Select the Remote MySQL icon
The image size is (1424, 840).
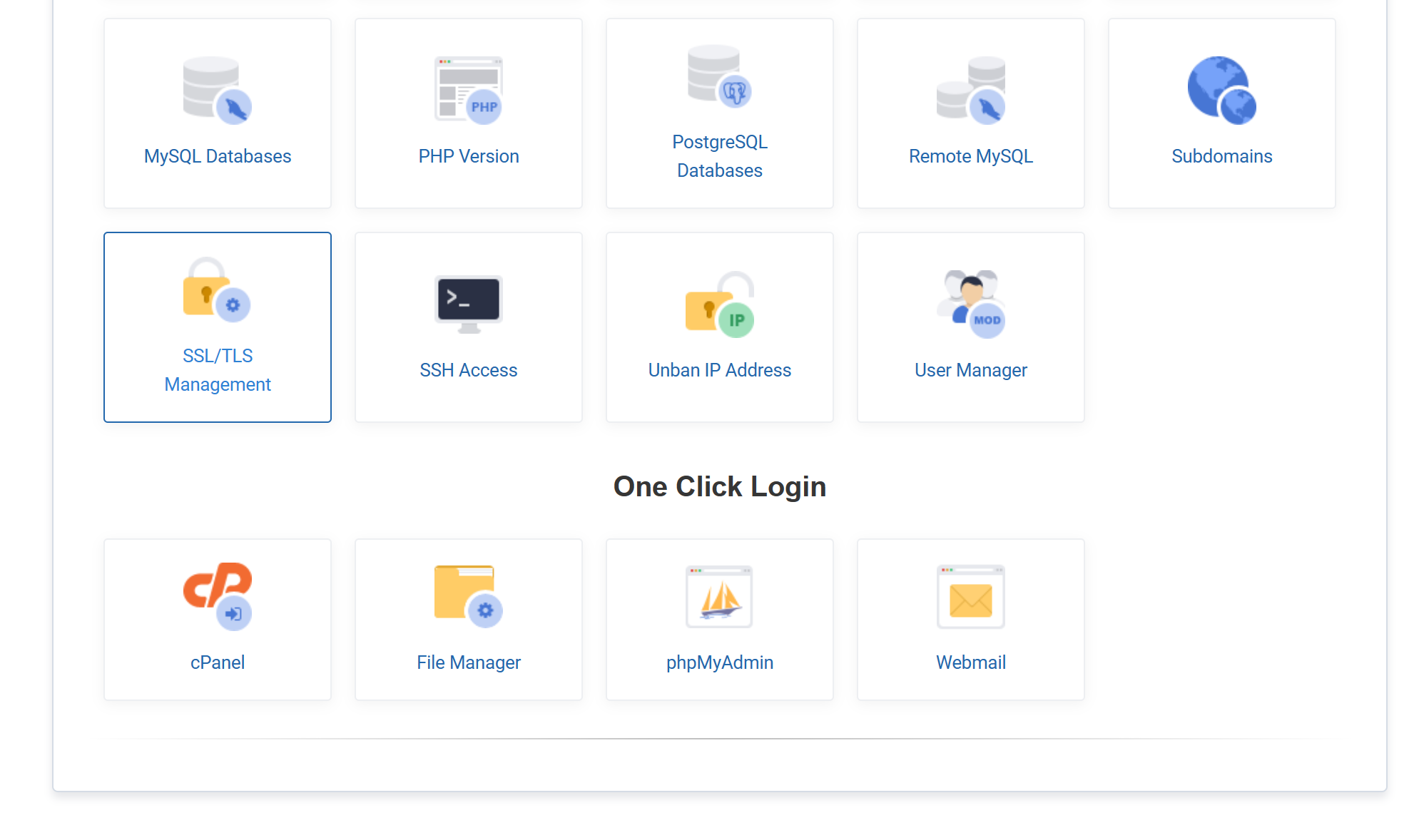click(x=971, y=91)
